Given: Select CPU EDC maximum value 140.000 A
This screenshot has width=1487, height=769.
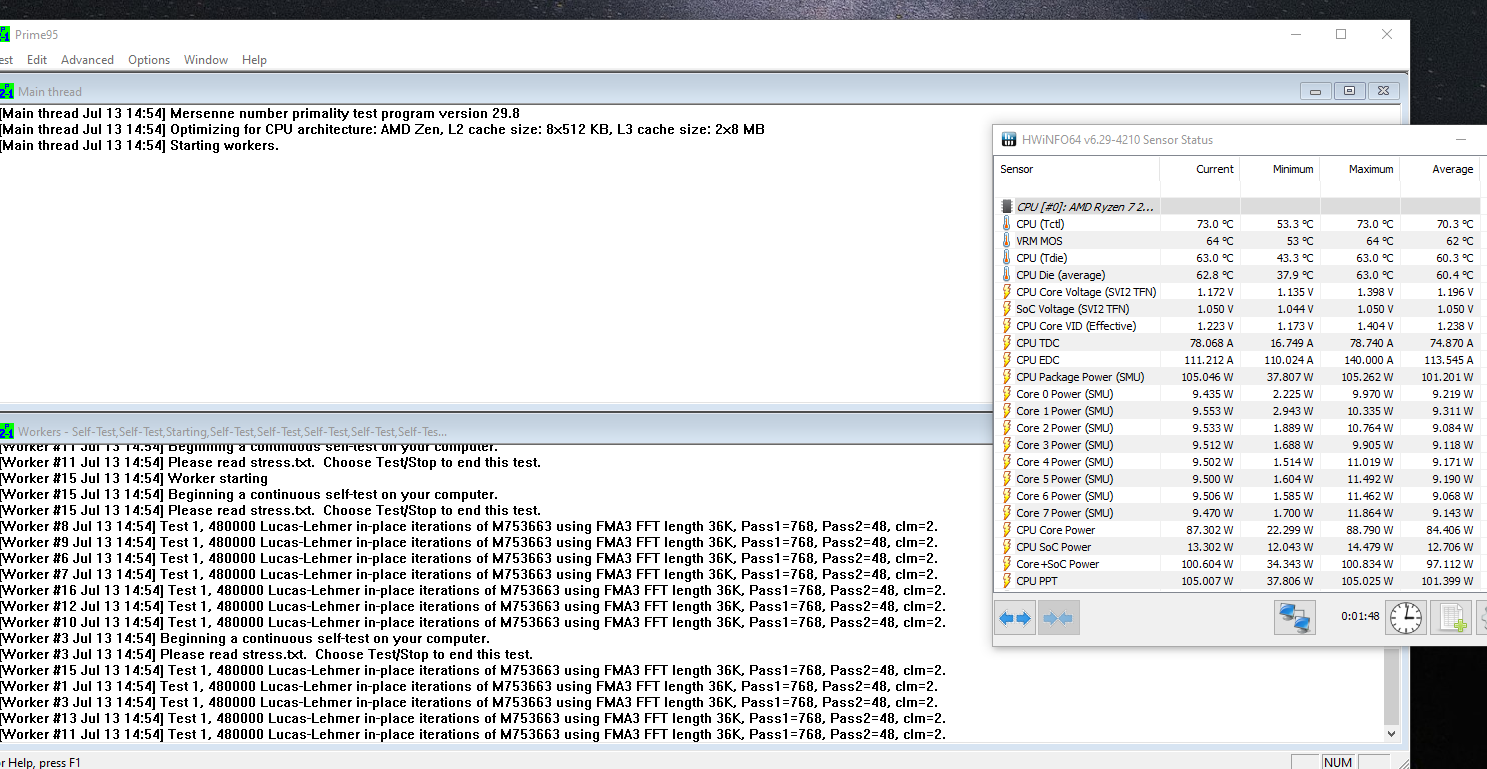Looking at the screenshot, I should point(1367,360).
